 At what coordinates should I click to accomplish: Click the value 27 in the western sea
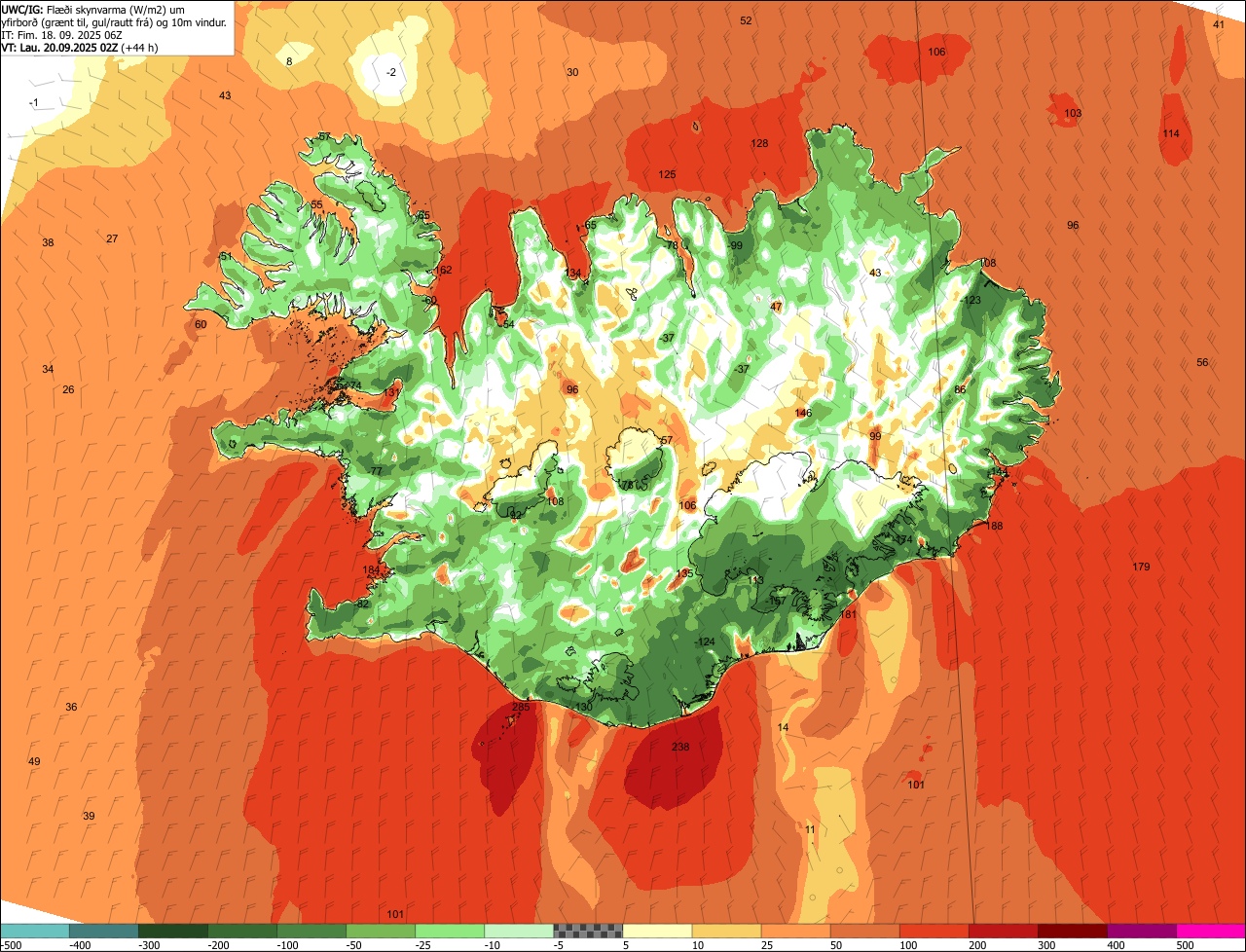[x=112, y=238]
